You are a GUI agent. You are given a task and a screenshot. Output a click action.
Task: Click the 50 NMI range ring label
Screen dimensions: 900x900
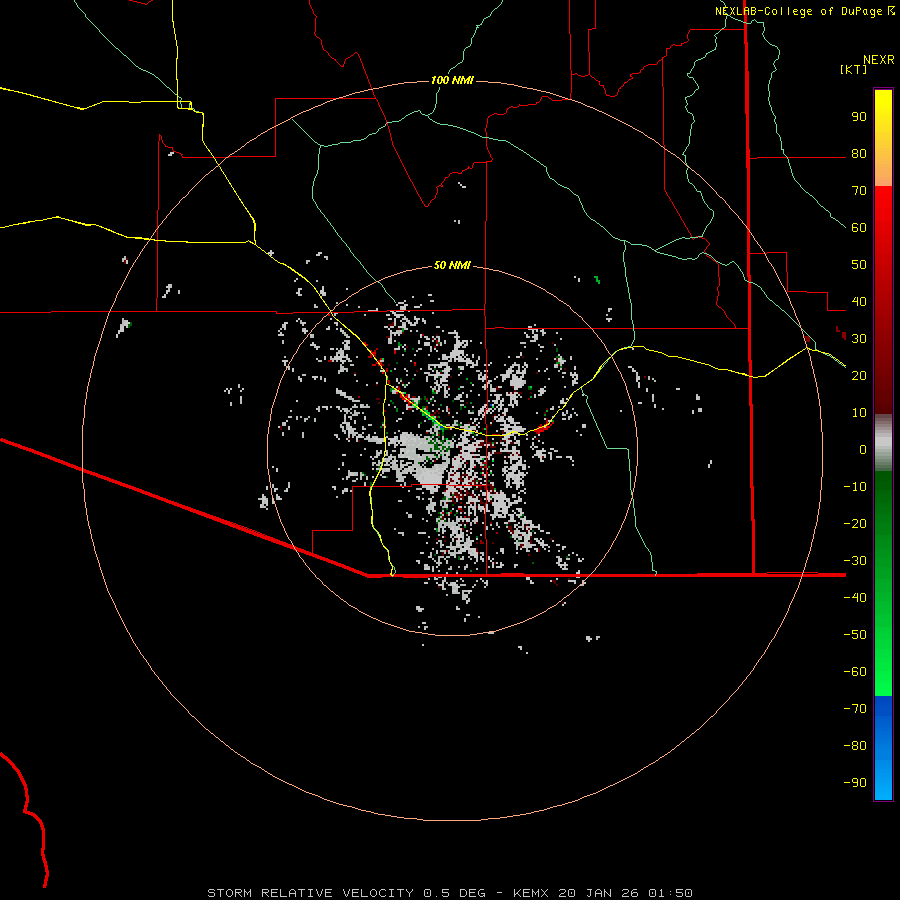452,265
